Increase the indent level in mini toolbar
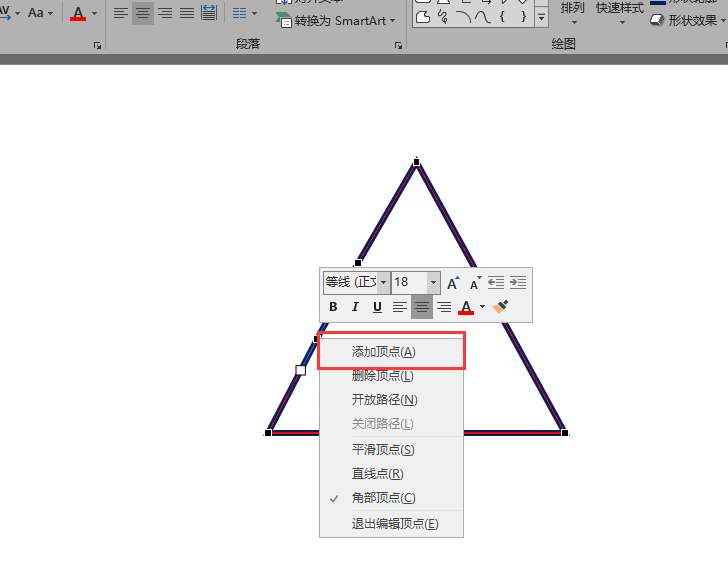Image resolution: width=728 pixels, height=575 pixels. tap(518, 282)
